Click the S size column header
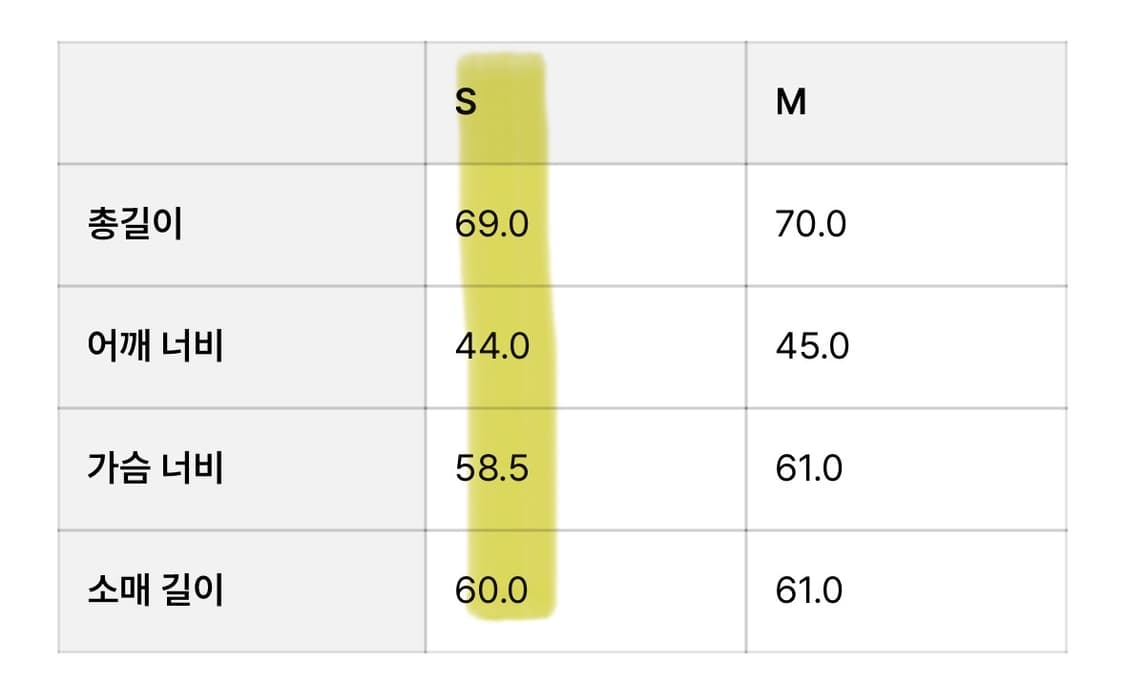1125x700 pixels. pyautogui.click(x=466, y=103)
